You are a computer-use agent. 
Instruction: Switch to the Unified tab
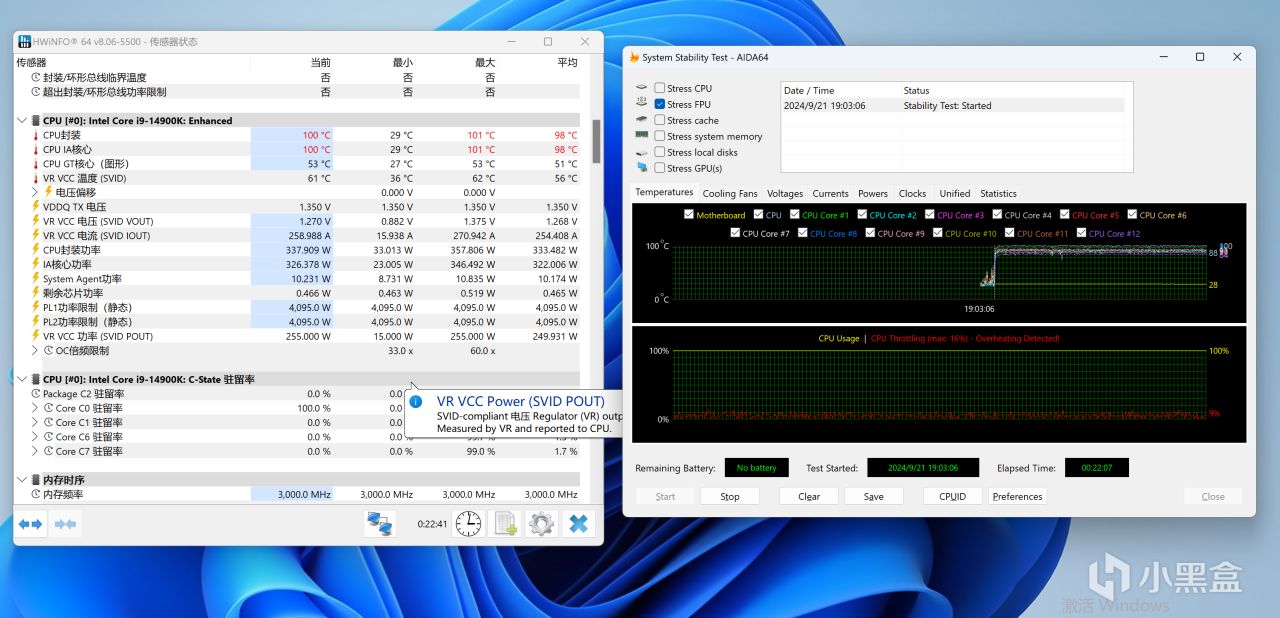954,194
